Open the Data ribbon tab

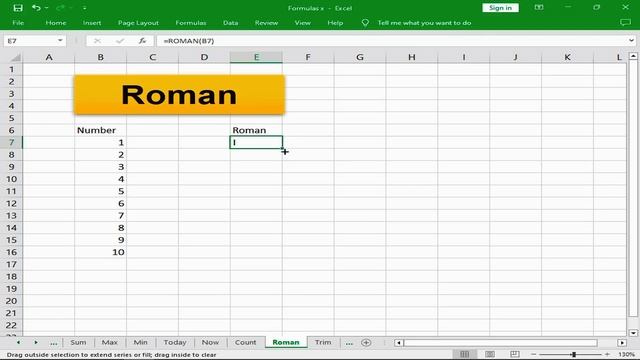click(231, 23)
